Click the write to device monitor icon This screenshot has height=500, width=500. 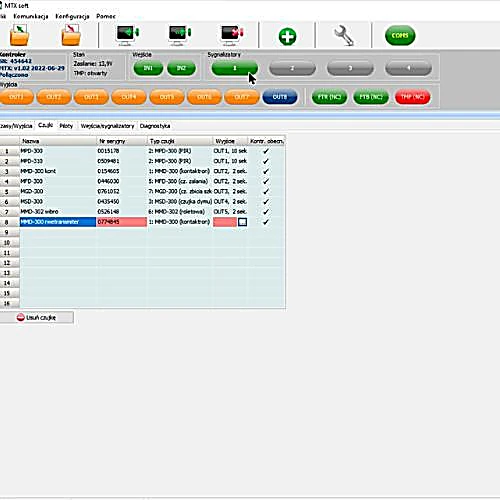click(179, 35)
